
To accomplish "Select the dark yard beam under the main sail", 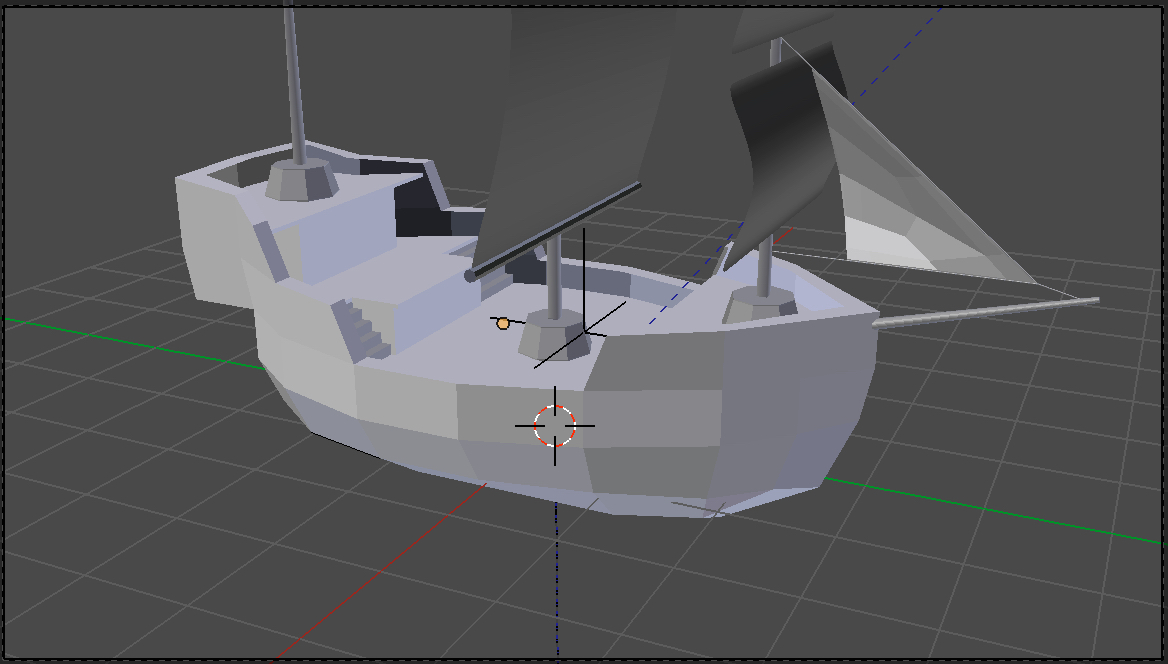I will tap(553, 232).
